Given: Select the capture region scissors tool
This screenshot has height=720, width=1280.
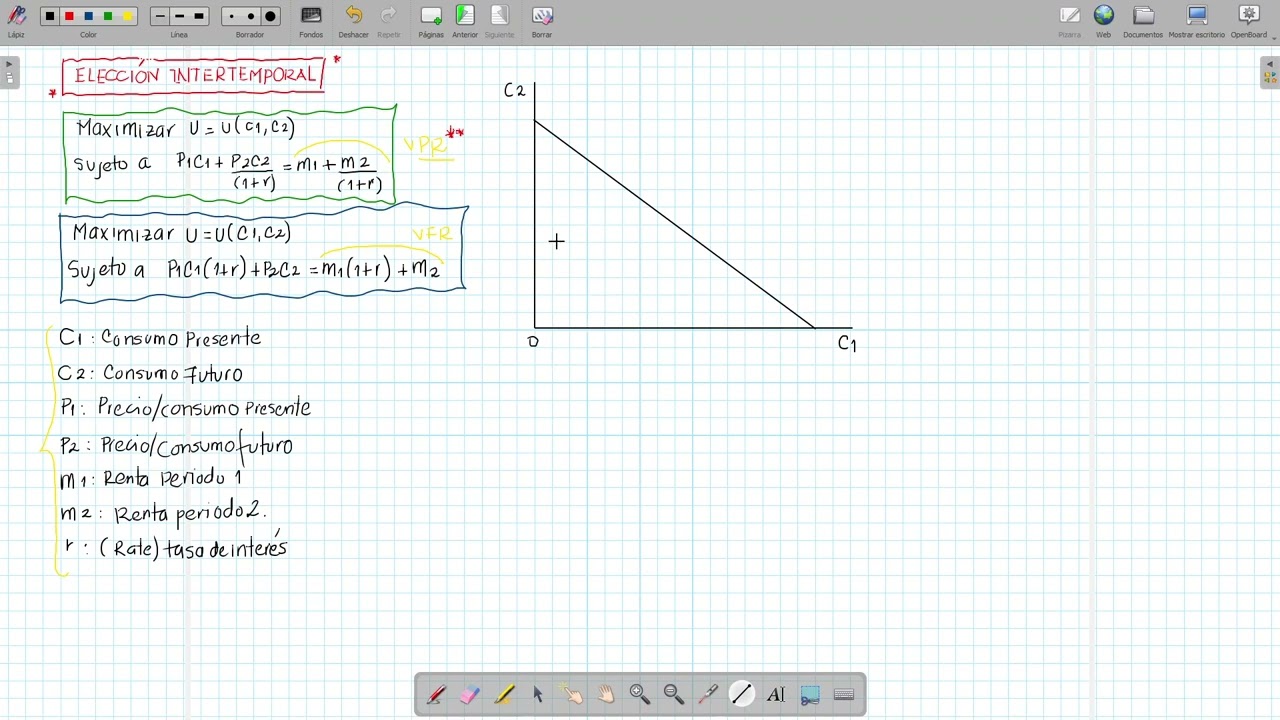Looking at the screenshot, I should coord(810,694).
